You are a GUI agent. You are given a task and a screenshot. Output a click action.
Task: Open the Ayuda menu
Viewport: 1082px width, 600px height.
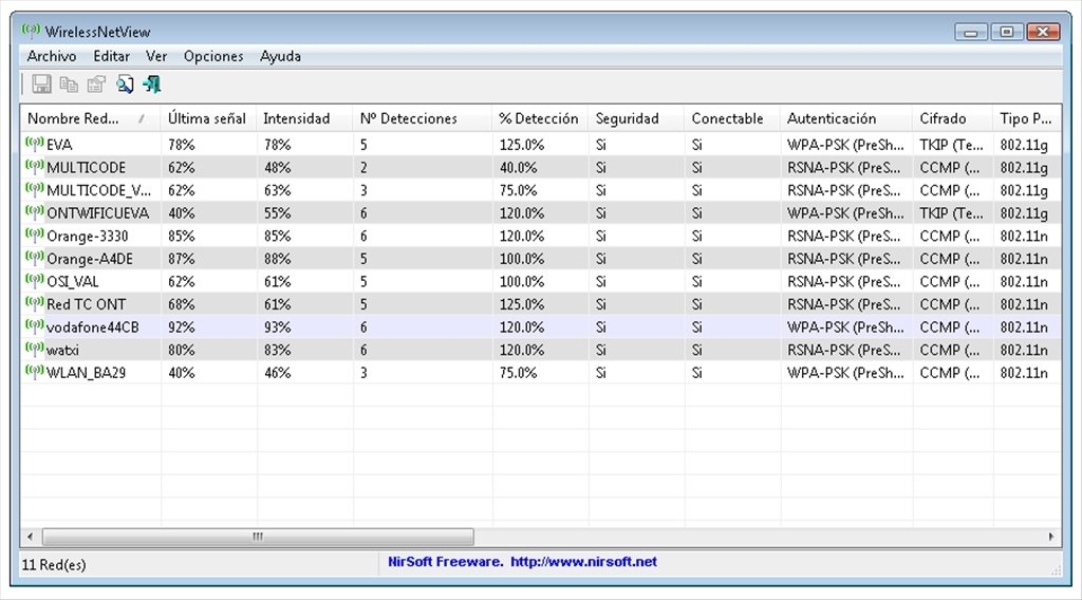[x=280, y=57]
